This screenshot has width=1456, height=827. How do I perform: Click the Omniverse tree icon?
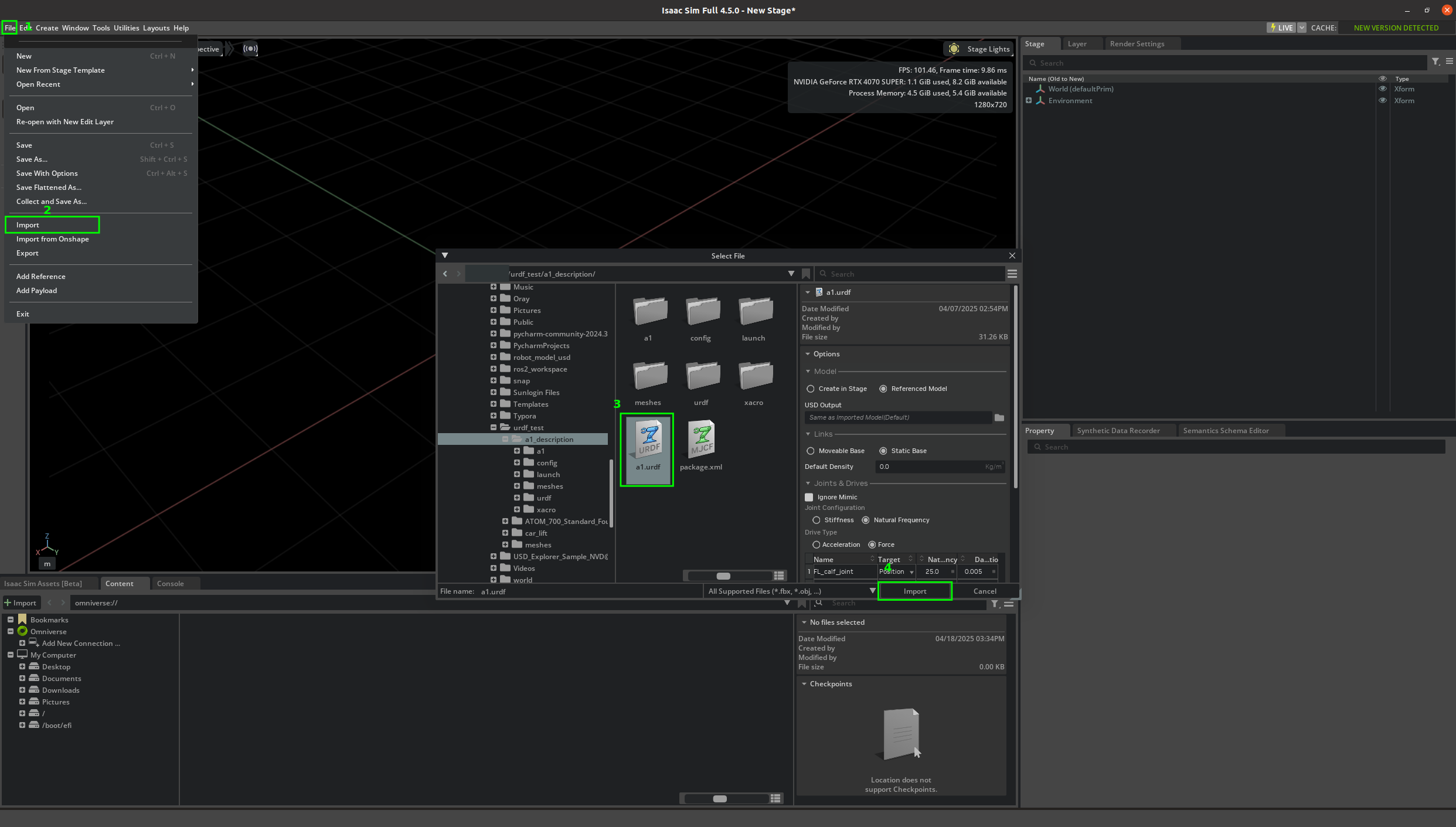click(x=22, y=631)
